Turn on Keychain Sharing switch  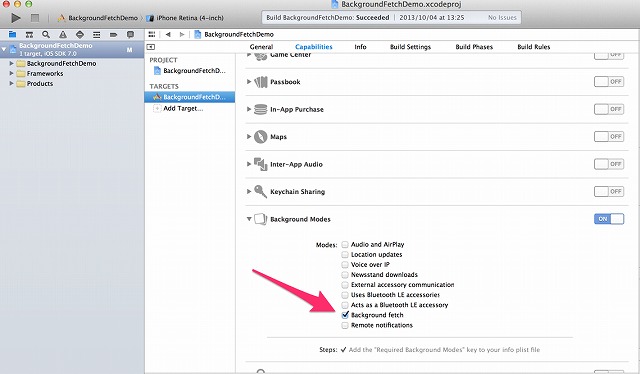609,191
